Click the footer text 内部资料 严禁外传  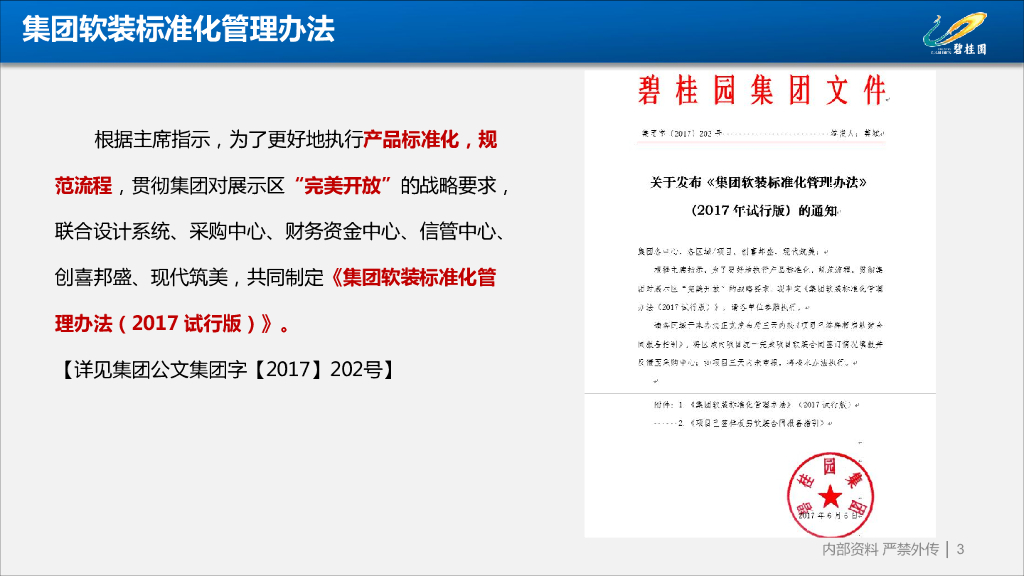pos(880,549)
